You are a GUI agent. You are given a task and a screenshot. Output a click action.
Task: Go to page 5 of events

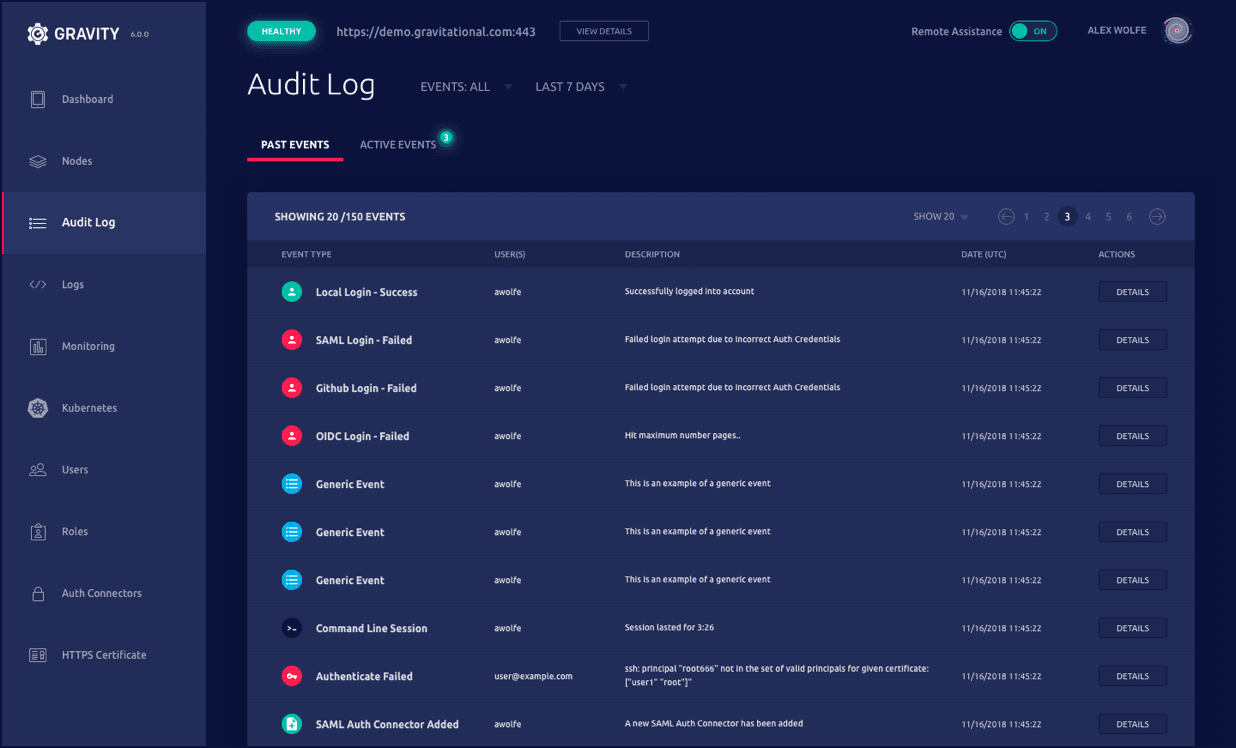point(1108,216)
